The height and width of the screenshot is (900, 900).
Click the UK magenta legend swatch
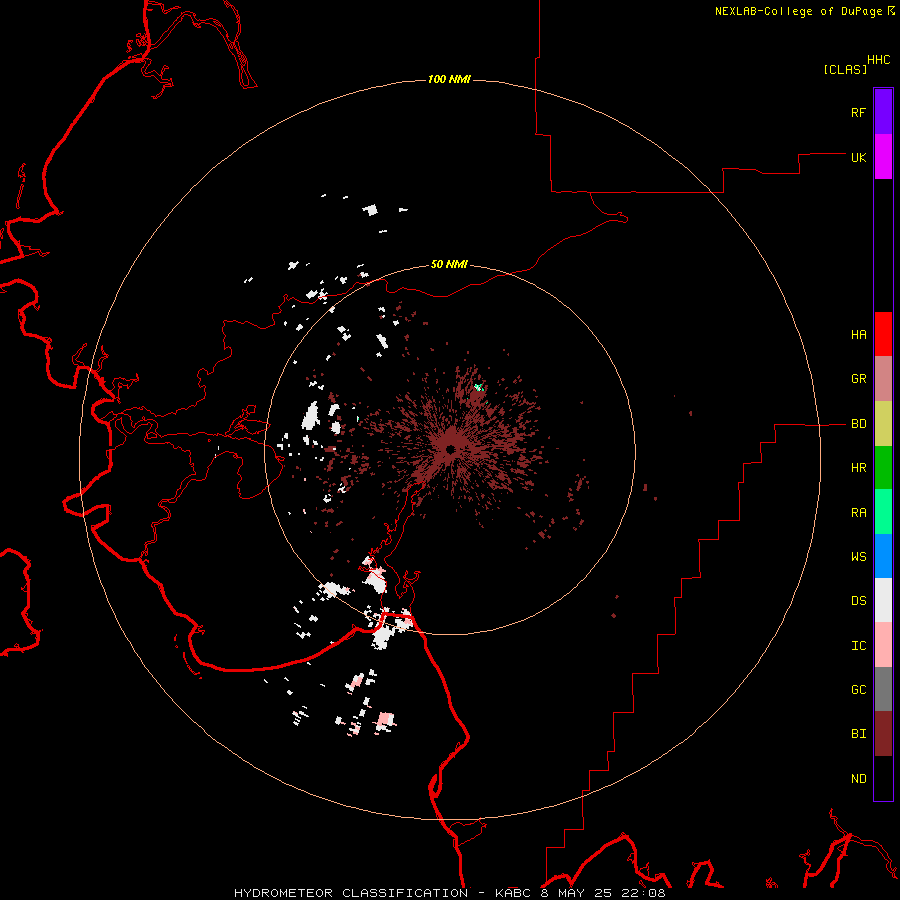pyautogui.click(x=883, y=157)
